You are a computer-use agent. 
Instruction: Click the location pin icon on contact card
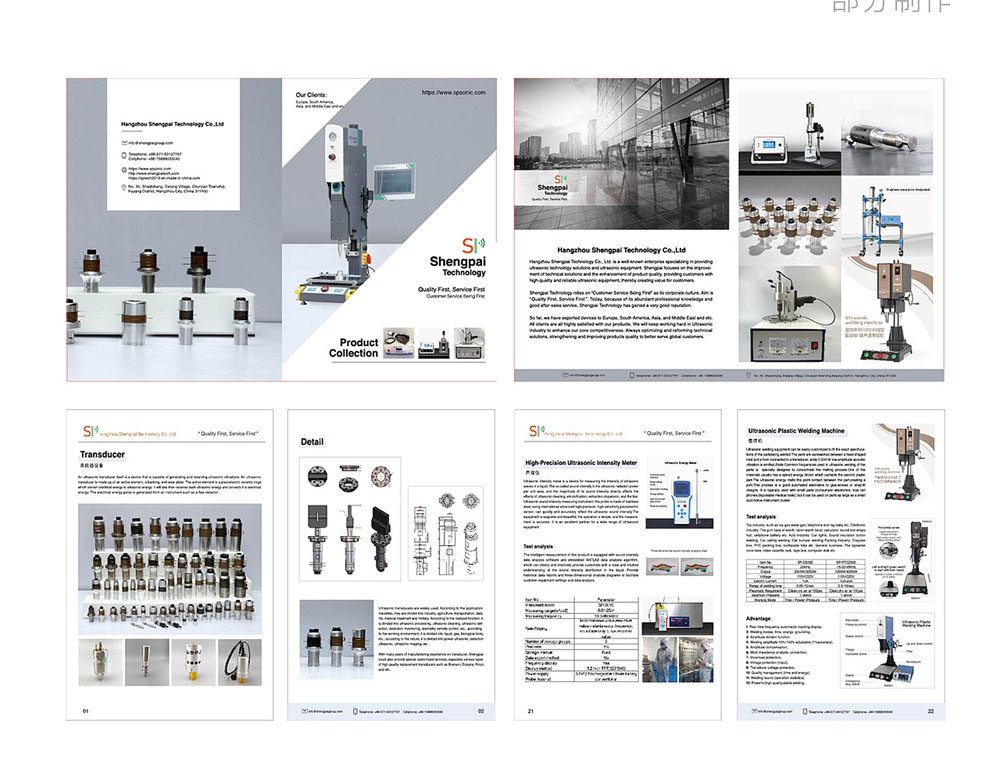123,188
